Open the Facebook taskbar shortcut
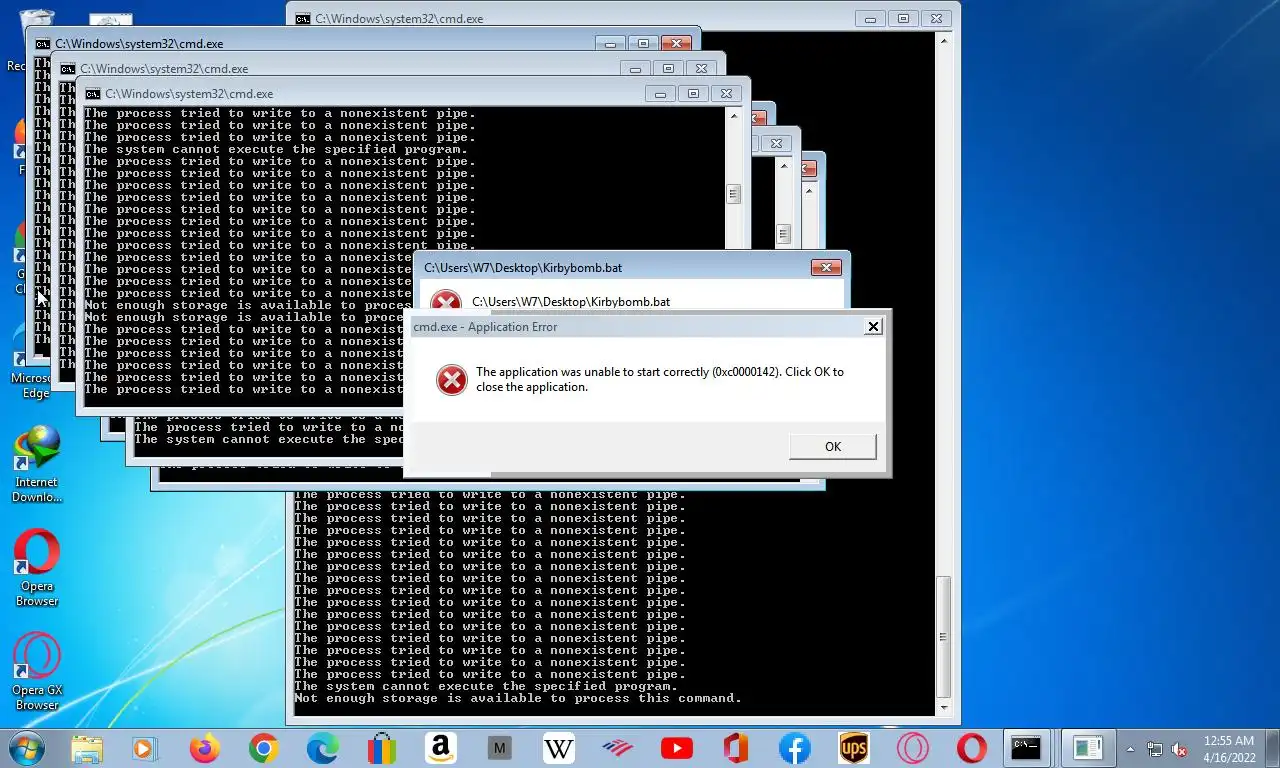Image resolution: width=1280 pixels, height=768 pixels. coord(794,748)
